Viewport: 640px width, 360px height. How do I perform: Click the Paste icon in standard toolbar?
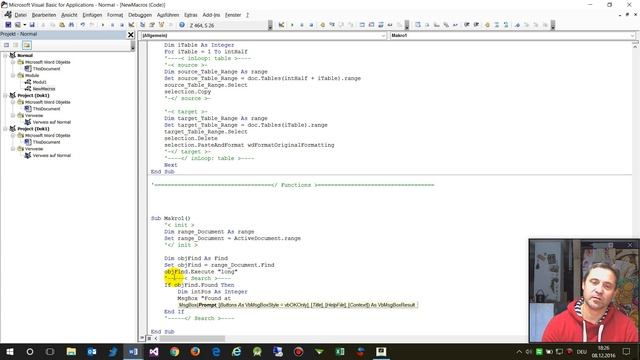click(62, 25)
